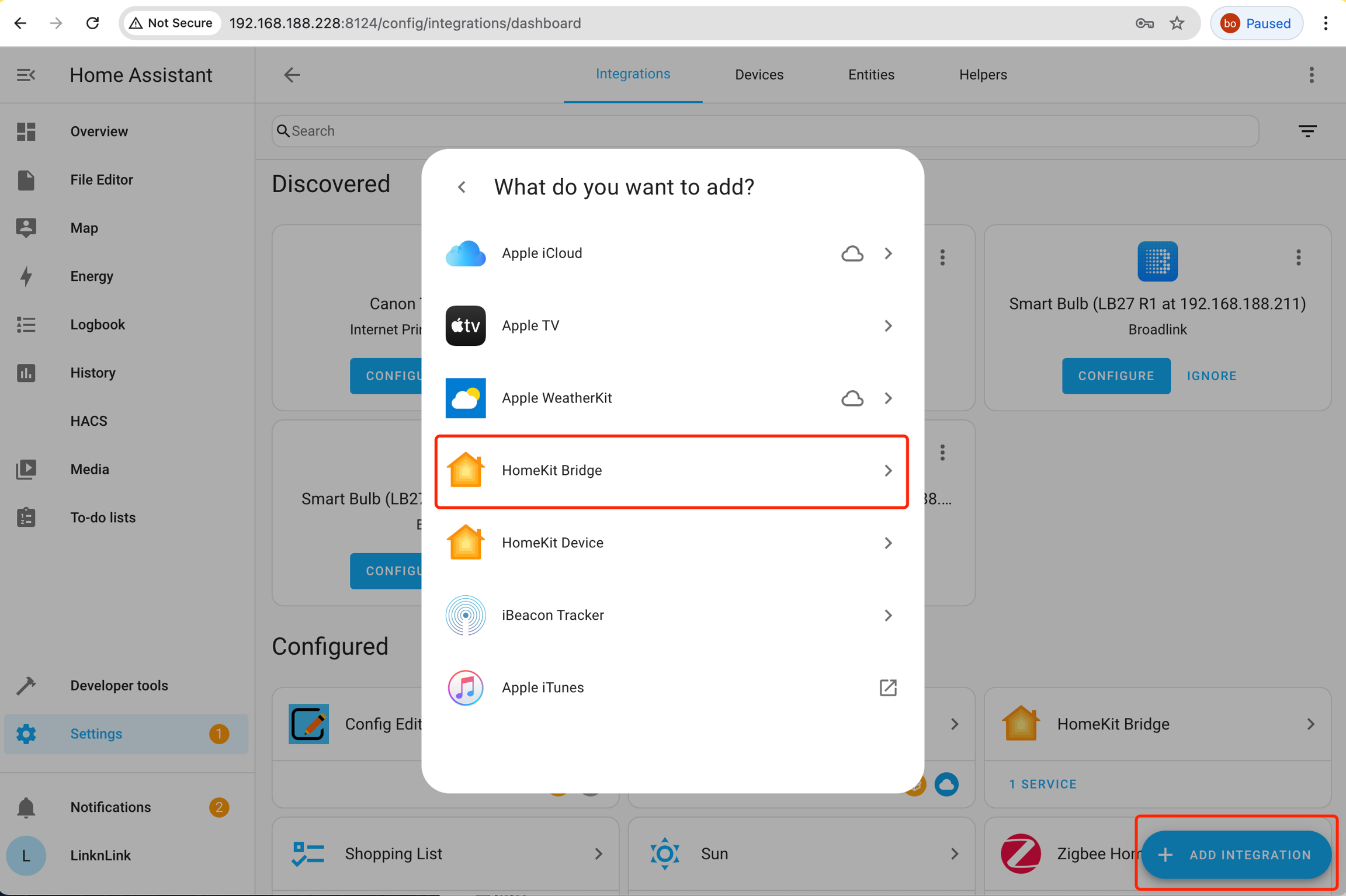Click the Apple TV icon

[466, 325]
